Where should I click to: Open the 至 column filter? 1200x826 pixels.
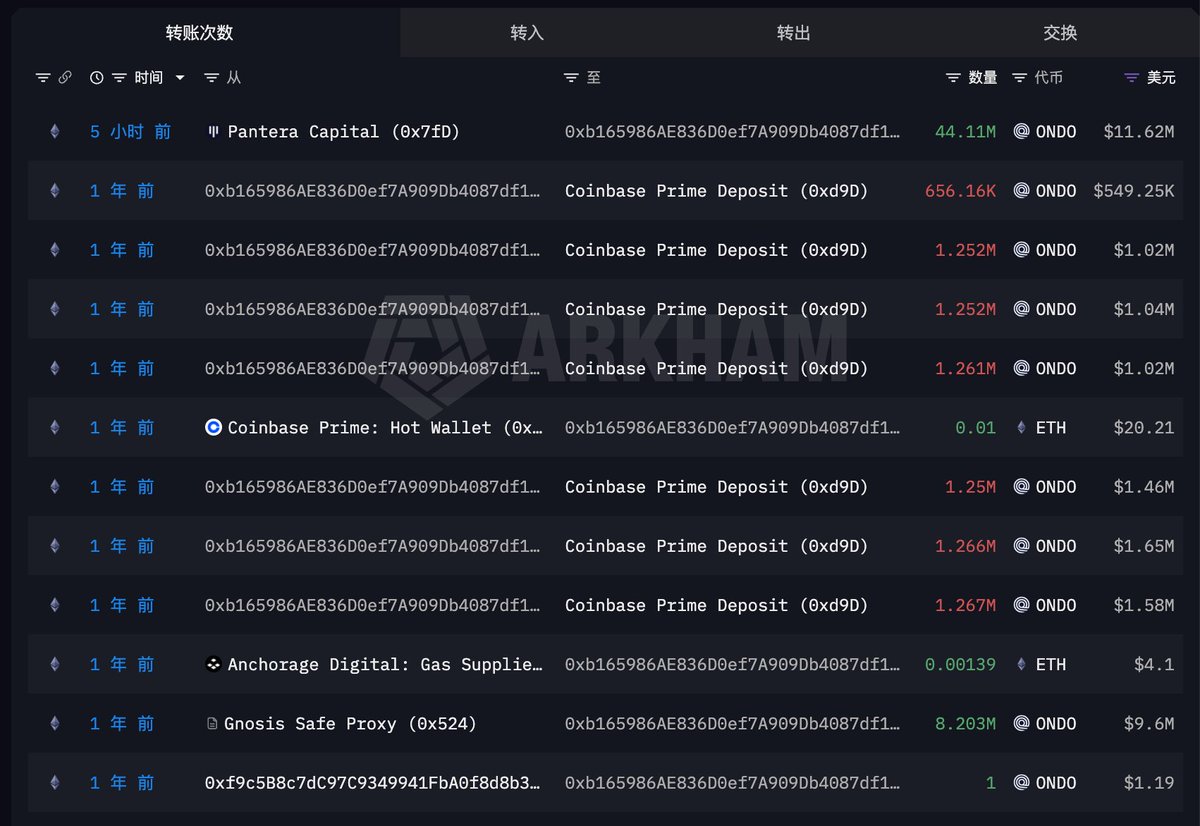tap(571, 77)
